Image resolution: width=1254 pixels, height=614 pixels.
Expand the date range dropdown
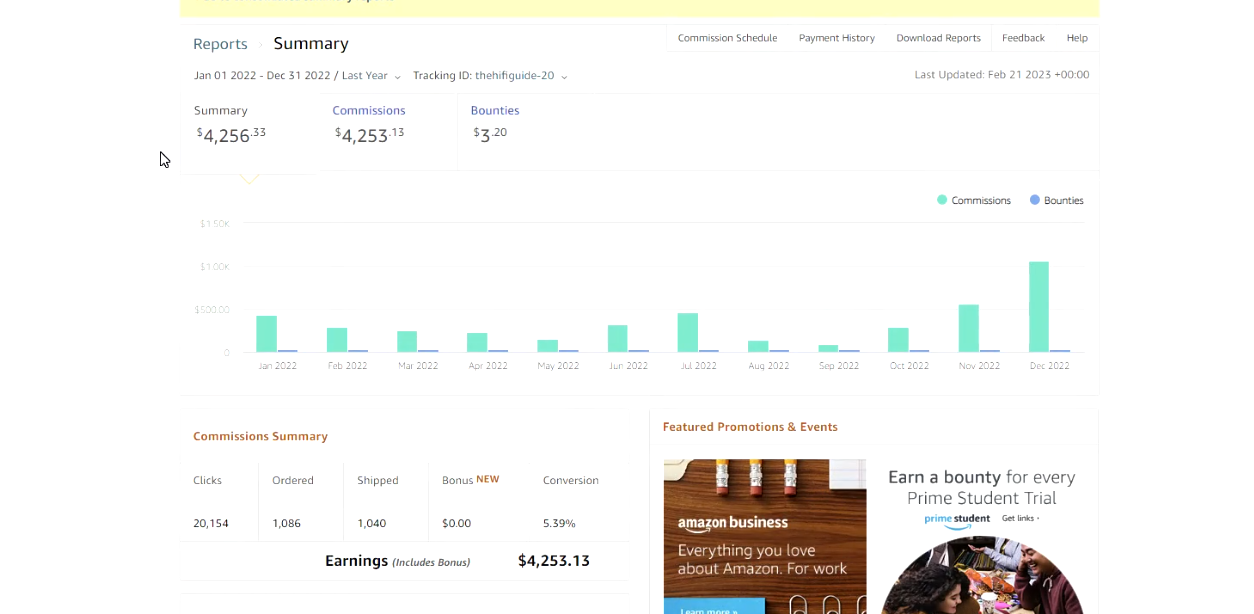coord(297,76)
